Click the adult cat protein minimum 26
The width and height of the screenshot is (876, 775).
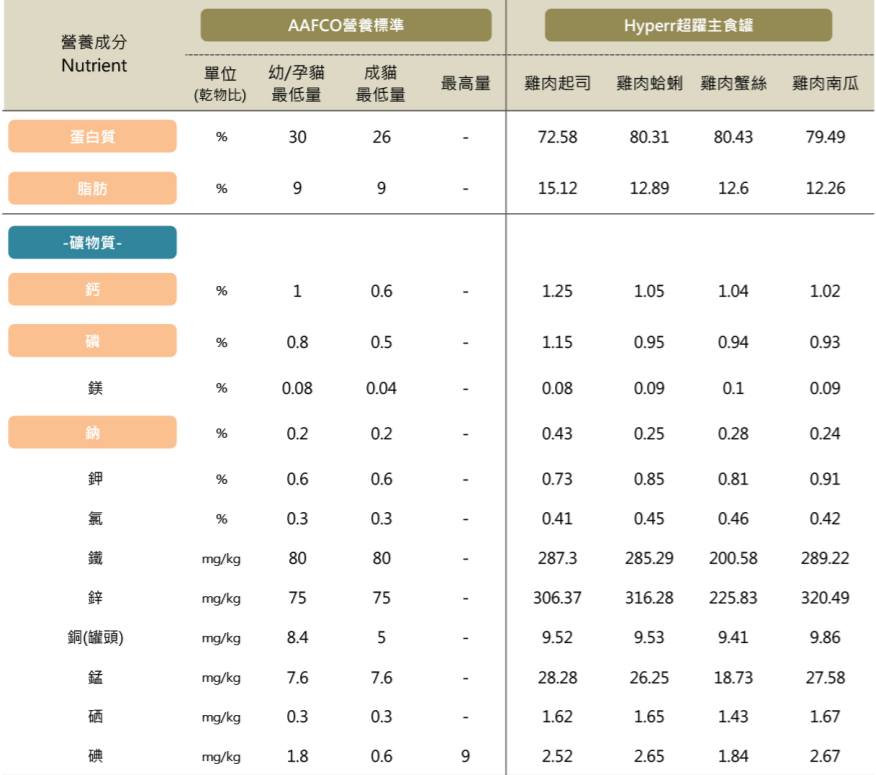tap(381, 137)
